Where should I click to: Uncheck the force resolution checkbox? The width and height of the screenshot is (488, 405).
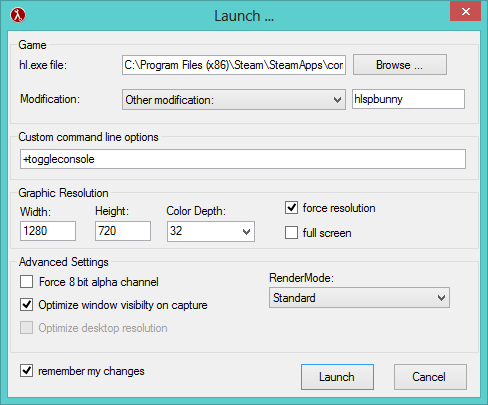(x=291, y=208)
